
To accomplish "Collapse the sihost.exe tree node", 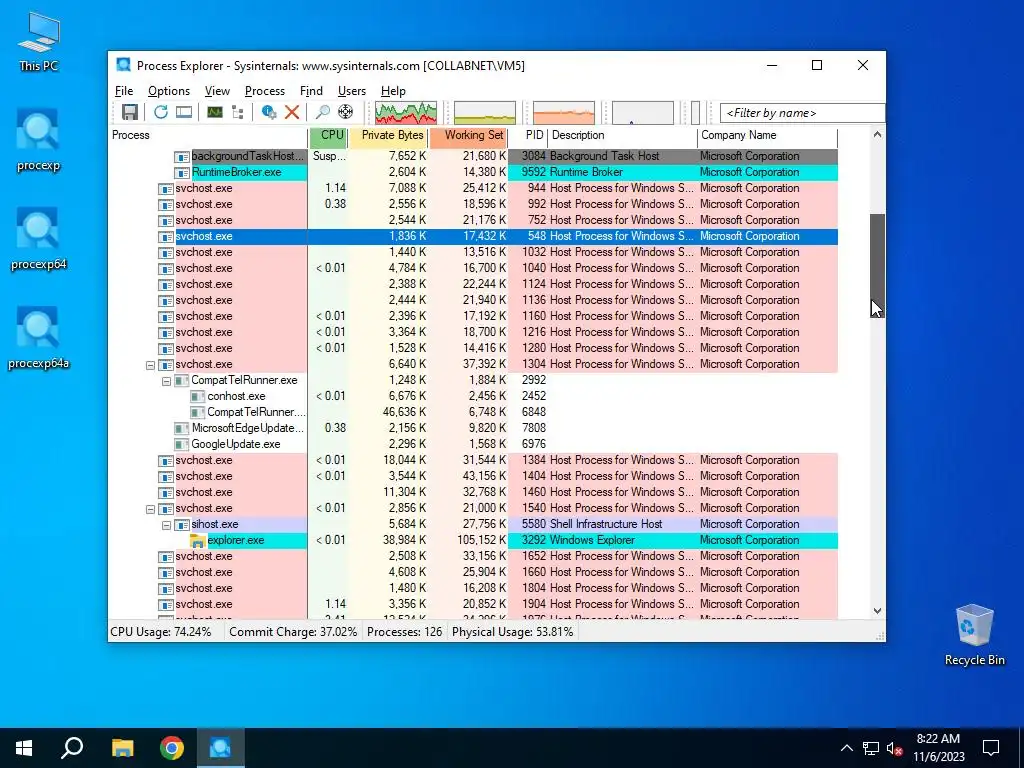I will click(x=166, y=525).
